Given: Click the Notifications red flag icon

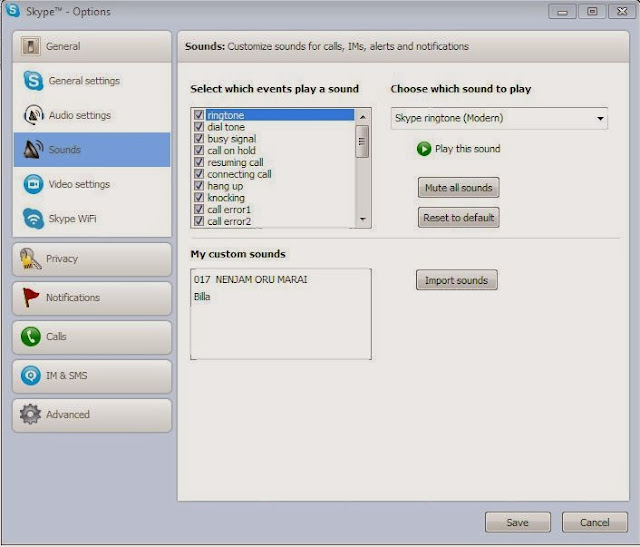Looking at the screenshot, I should [30, 298].
